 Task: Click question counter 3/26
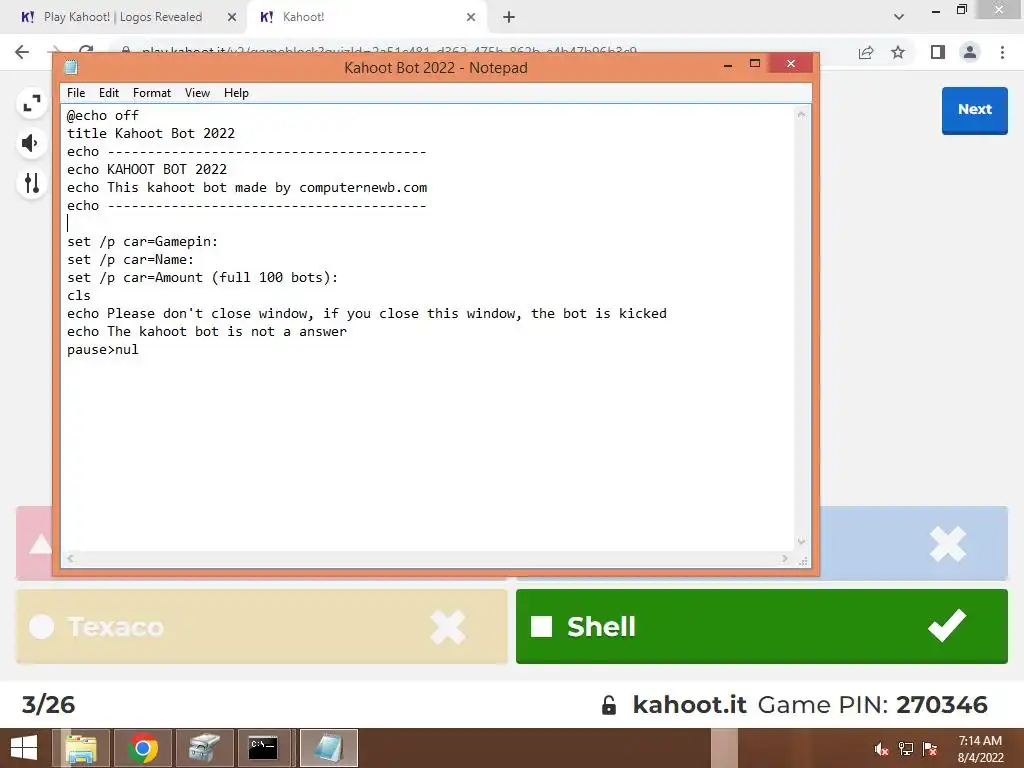tap(48, 705)
